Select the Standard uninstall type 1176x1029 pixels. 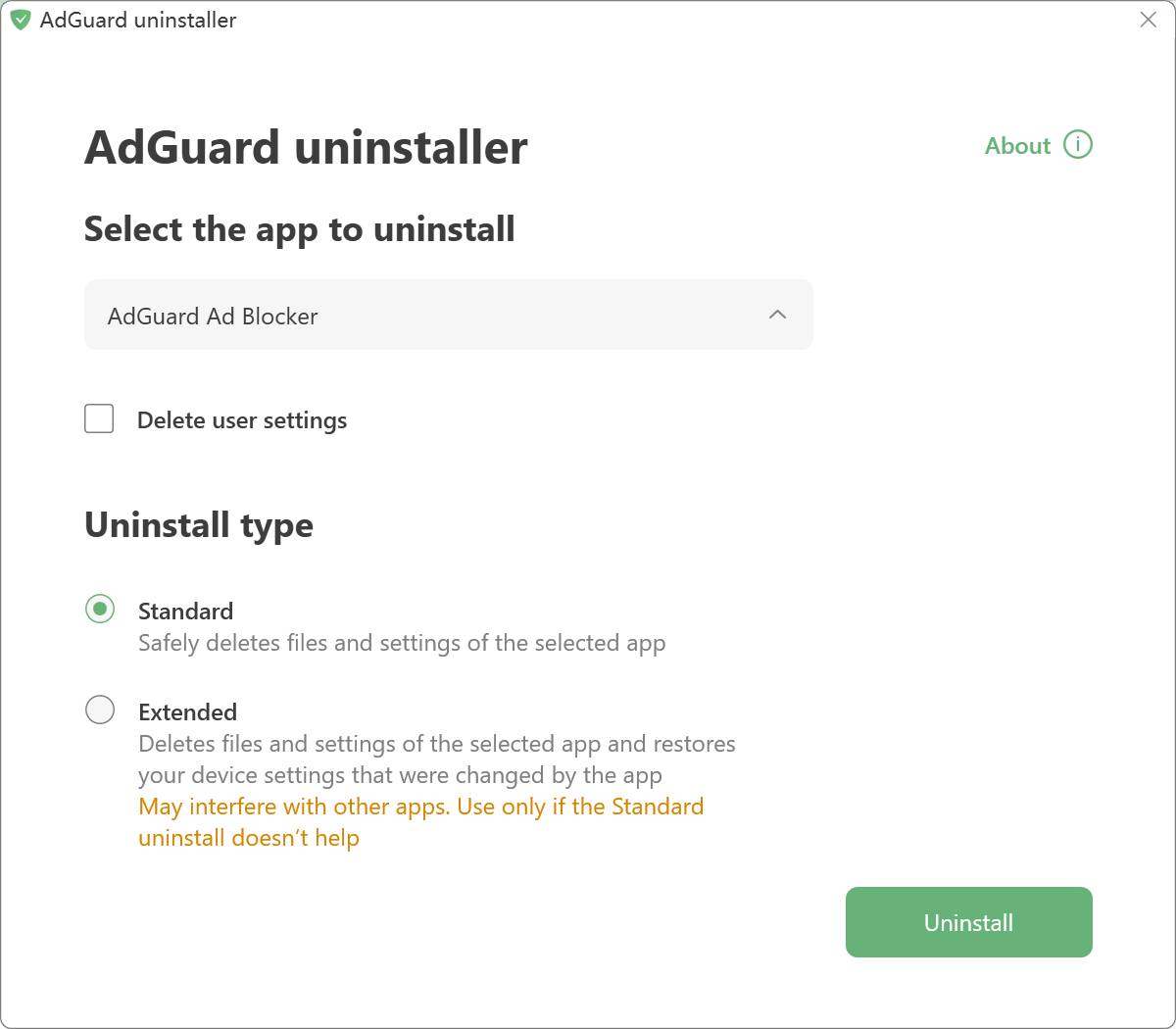tap(100, 610)
